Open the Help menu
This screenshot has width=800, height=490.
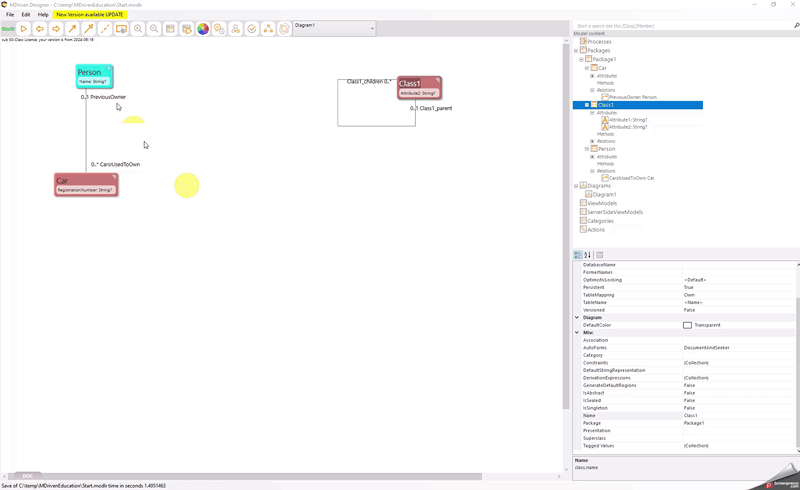[43, 15]
